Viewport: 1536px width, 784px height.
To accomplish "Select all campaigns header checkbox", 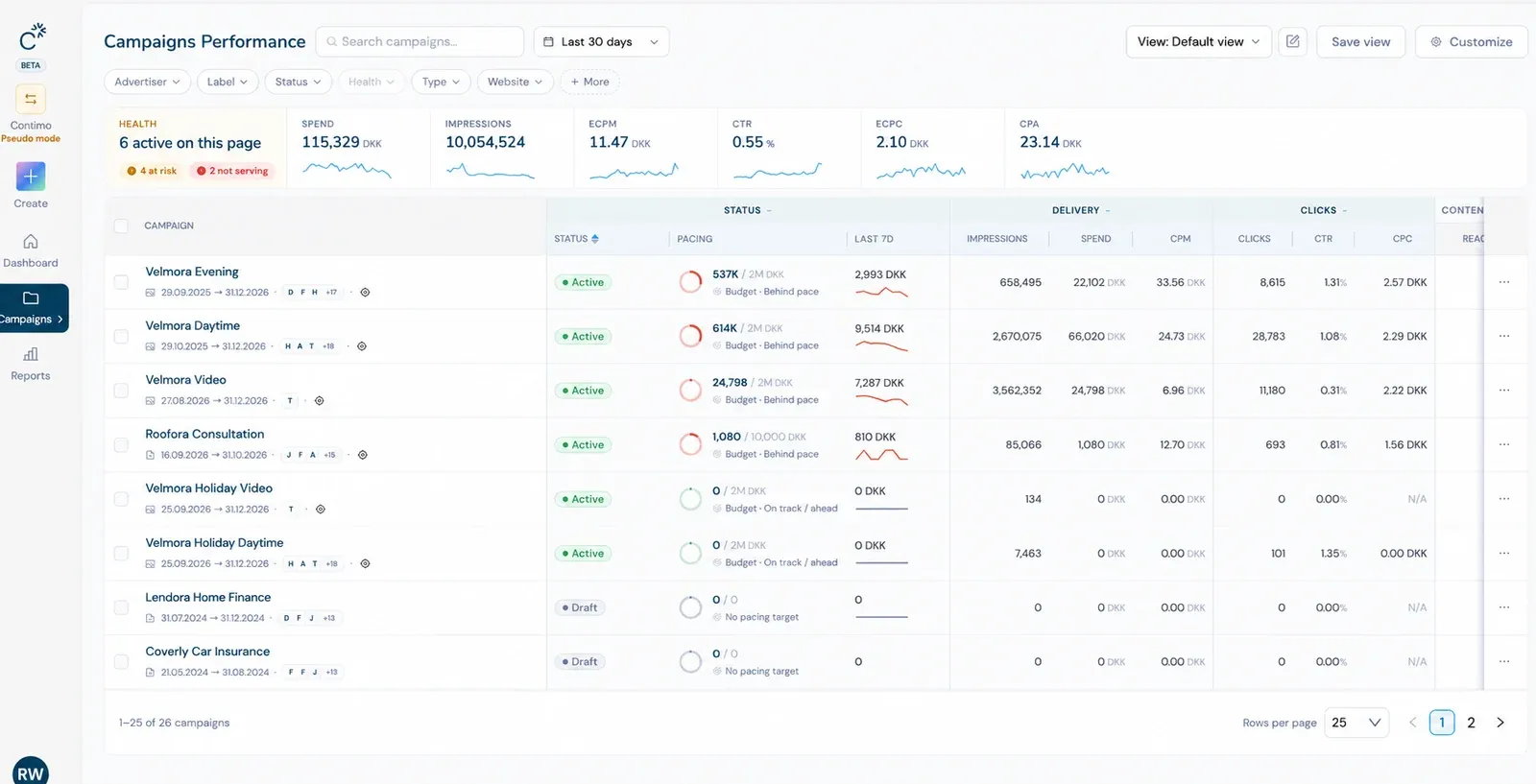I will (121, 226).
